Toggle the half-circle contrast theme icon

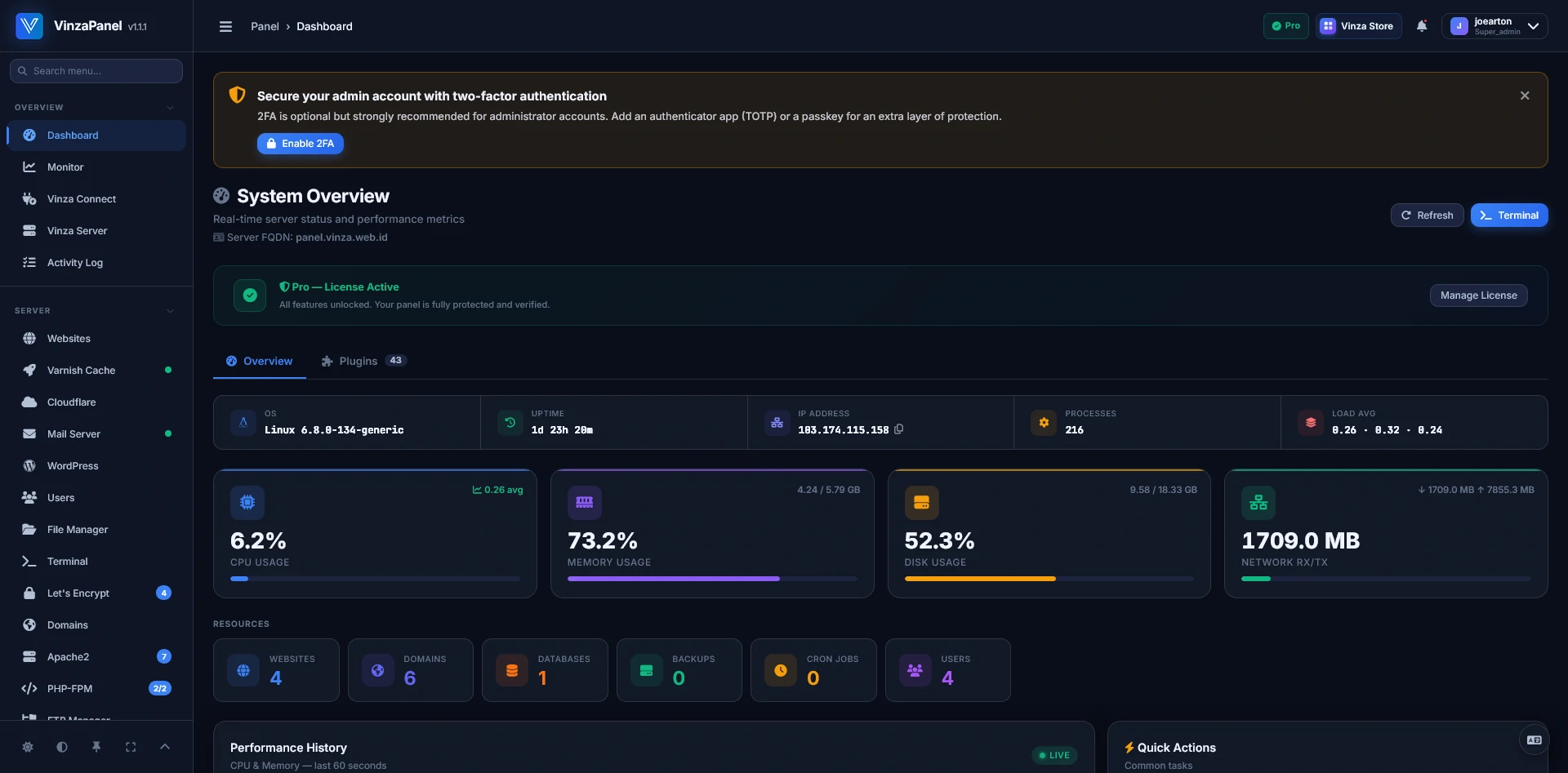coord(62,747)
